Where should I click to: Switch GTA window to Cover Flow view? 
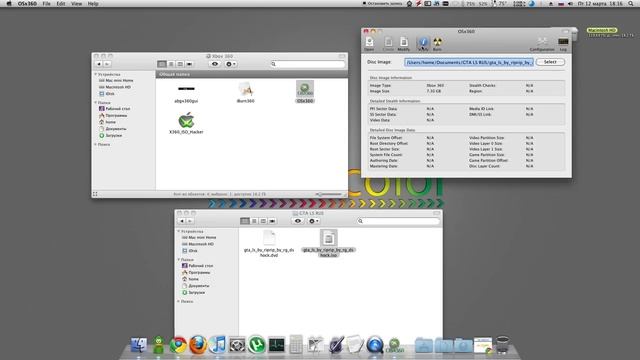pyautogui.click(x=272, y=221)
